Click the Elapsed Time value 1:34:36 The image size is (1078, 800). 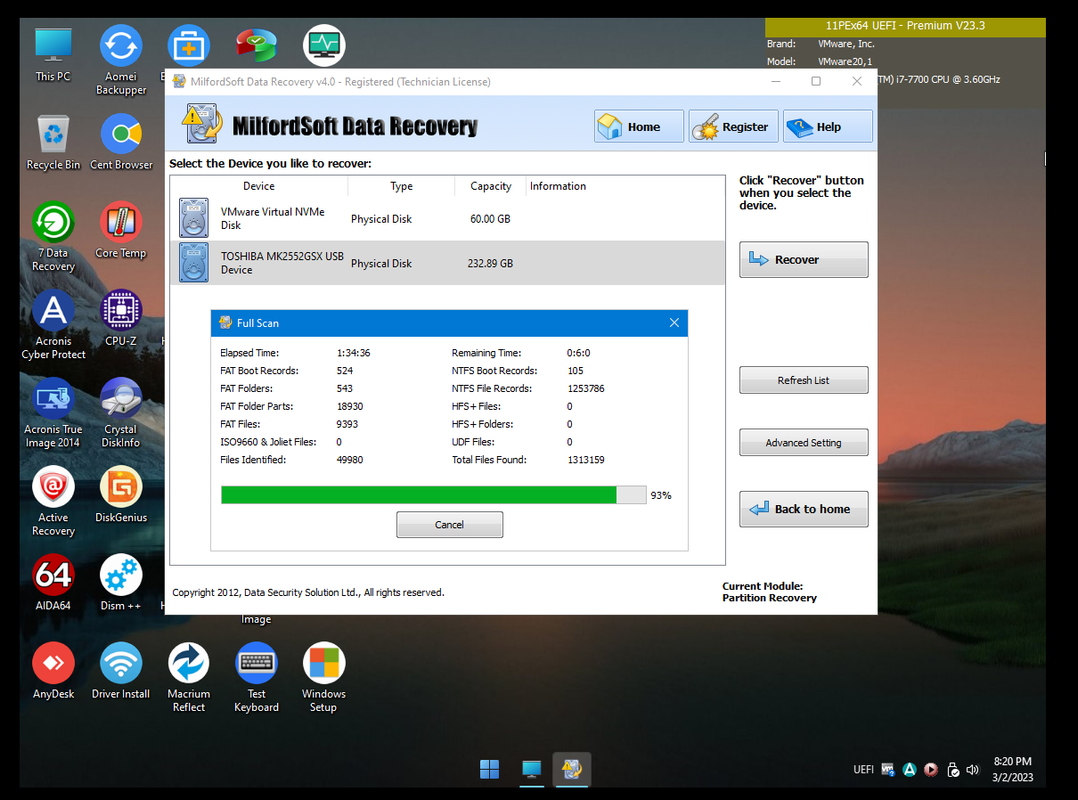[353, 353]
